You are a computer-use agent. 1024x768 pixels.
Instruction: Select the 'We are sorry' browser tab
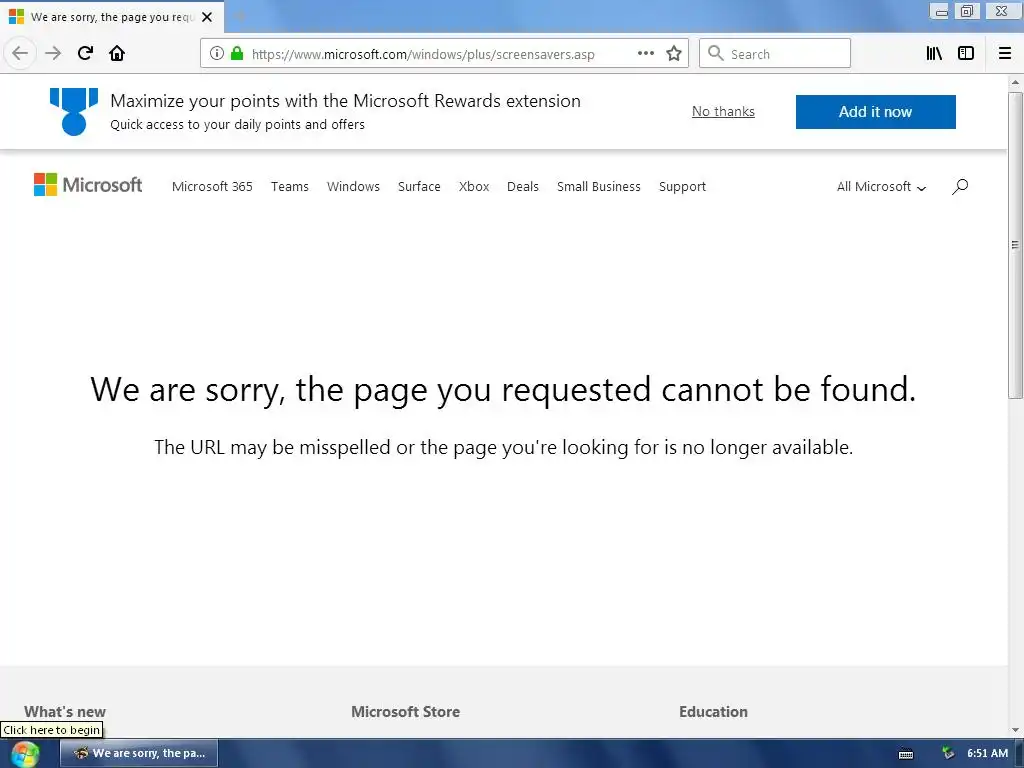point(112,17)
